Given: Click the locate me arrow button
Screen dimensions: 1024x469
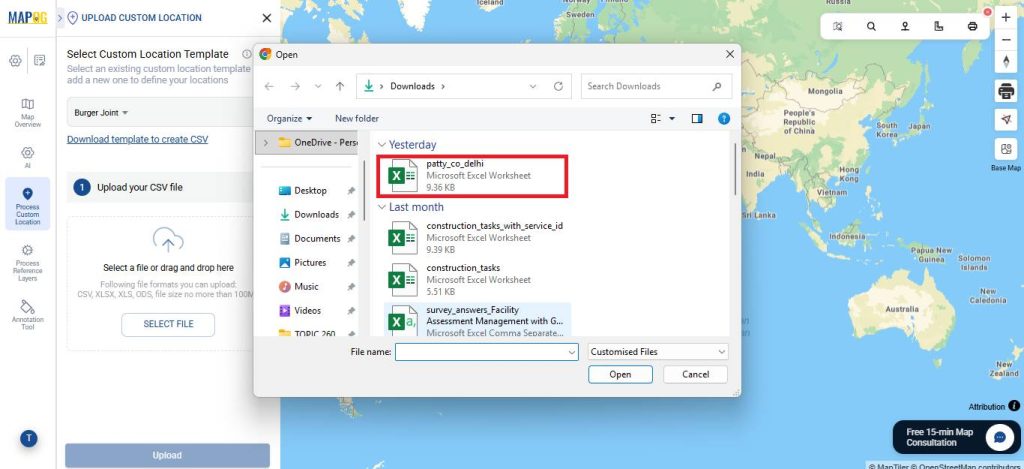Looking at the screenshot, I should (x=1006, y=119).
